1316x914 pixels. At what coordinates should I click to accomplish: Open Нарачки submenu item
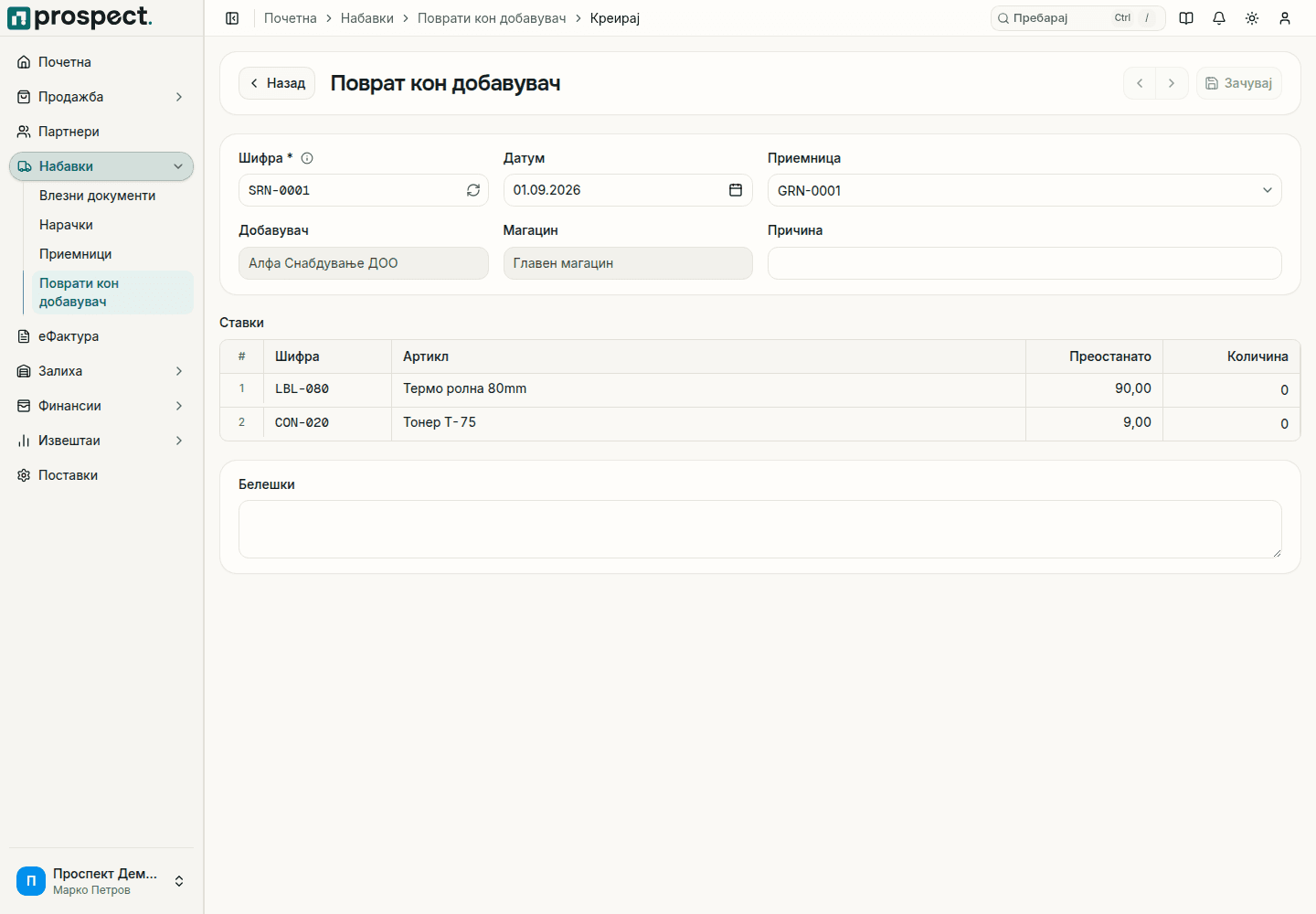(112, 225)
